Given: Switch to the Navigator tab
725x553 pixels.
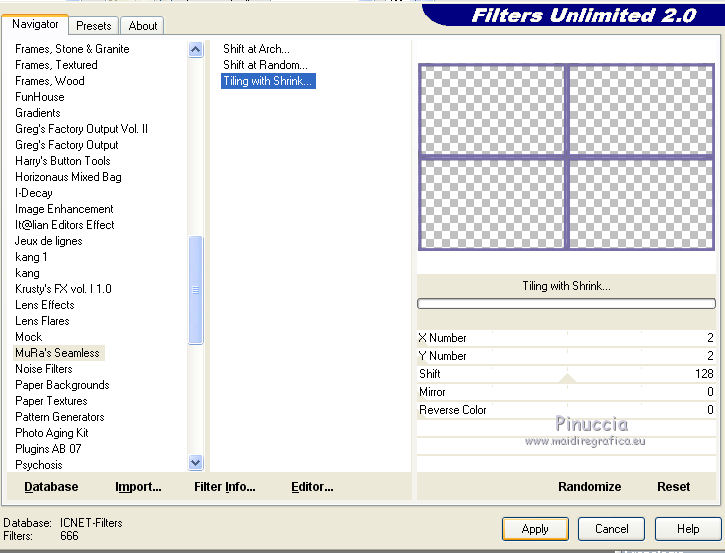Looking at the screenshot, I should pyautogui.click(x=35, y=25).
